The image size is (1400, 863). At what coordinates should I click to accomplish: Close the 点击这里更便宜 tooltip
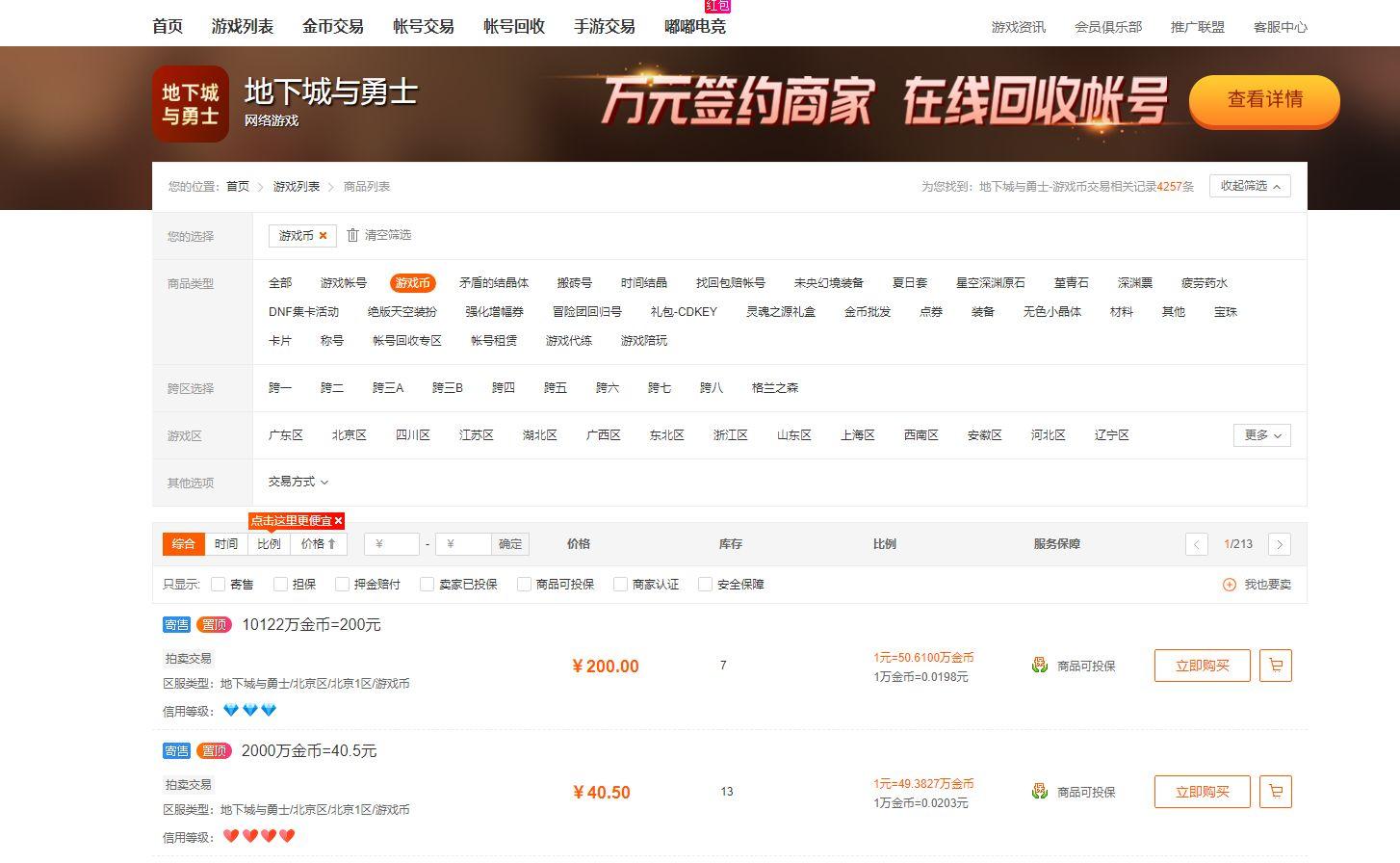[339, 520]
